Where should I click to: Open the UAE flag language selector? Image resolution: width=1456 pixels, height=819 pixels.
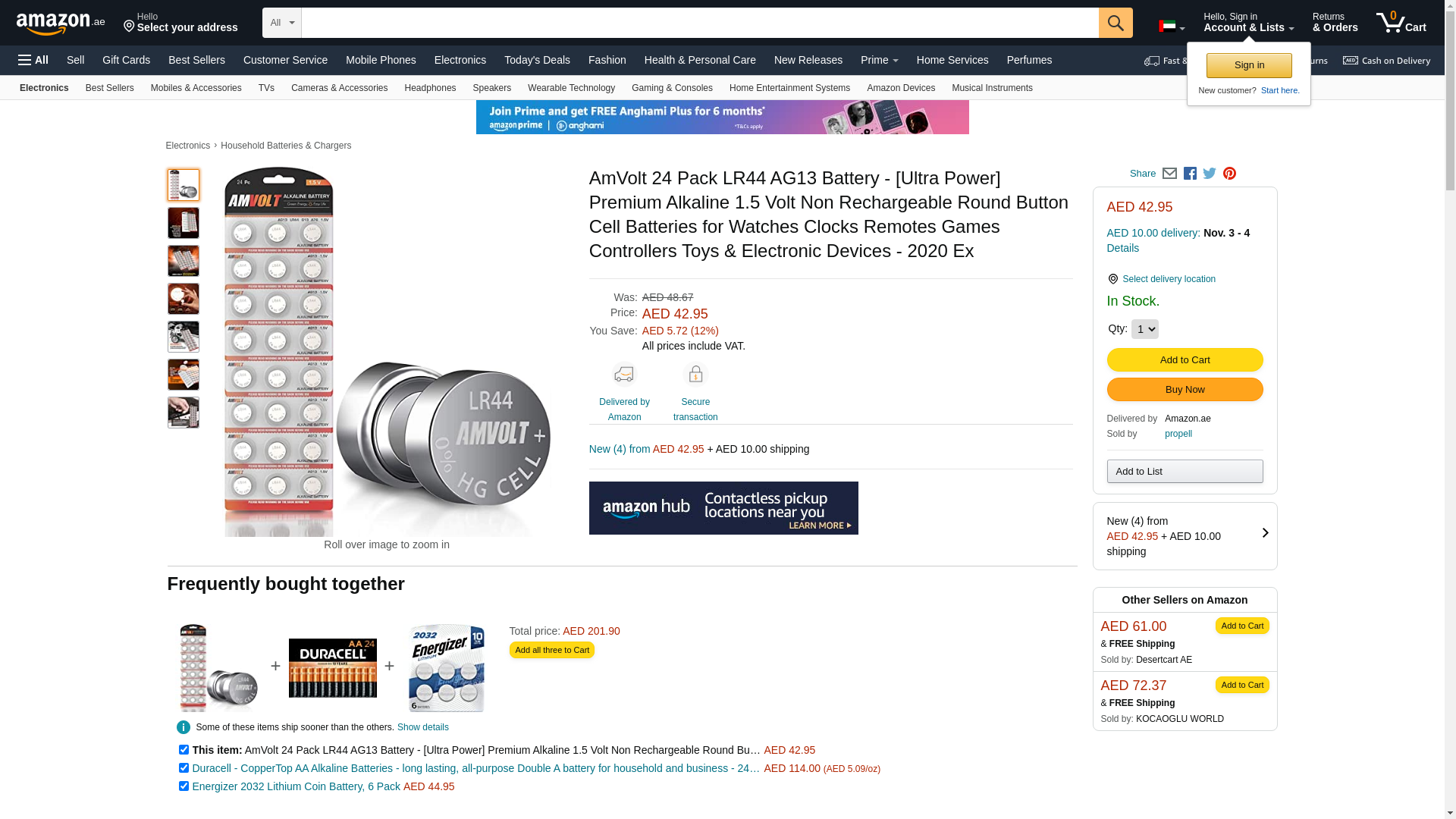click(1172, 27)
